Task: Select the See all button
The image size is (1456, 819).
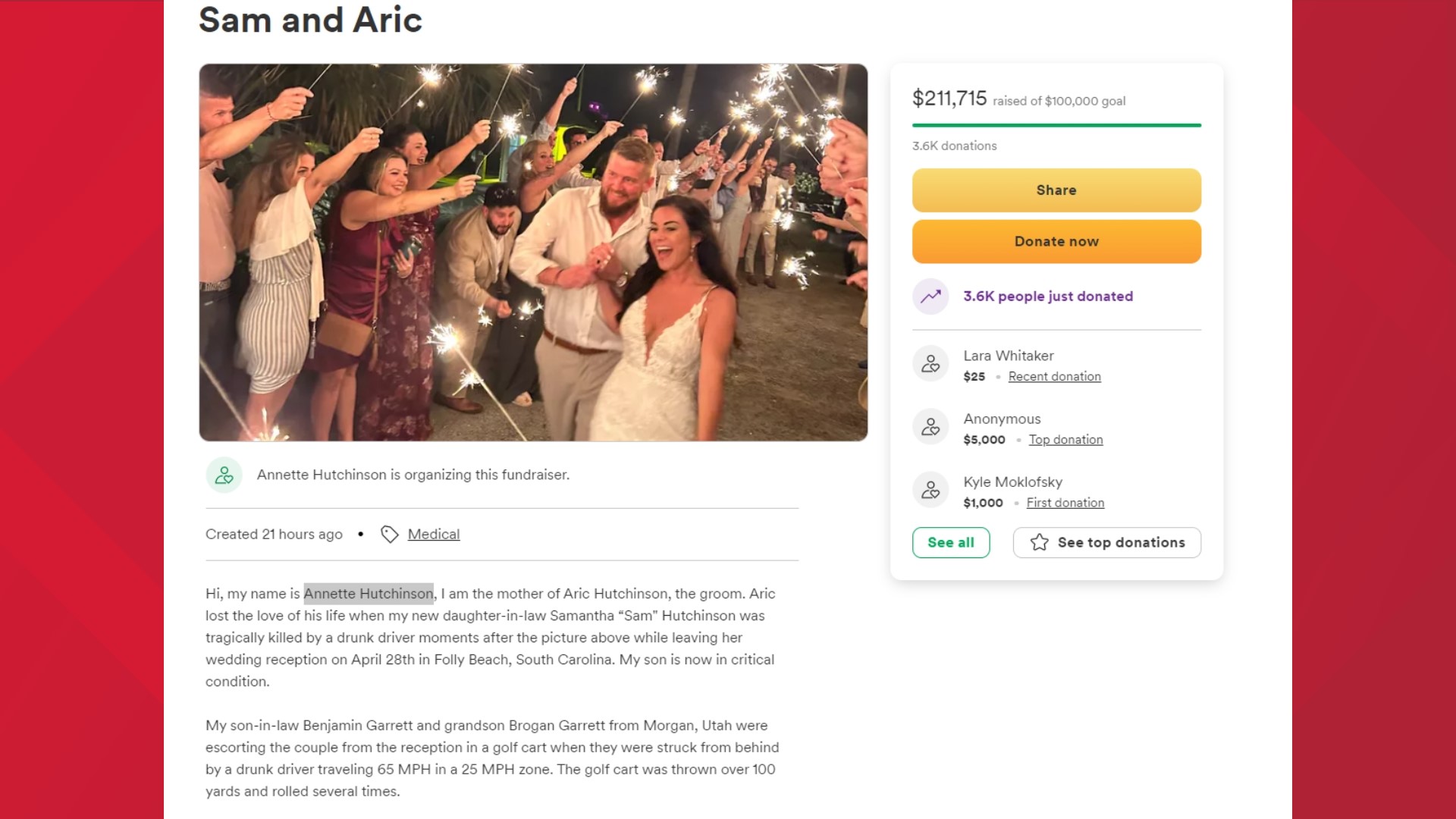Action: pyautogui.click(x=951, y=542)
